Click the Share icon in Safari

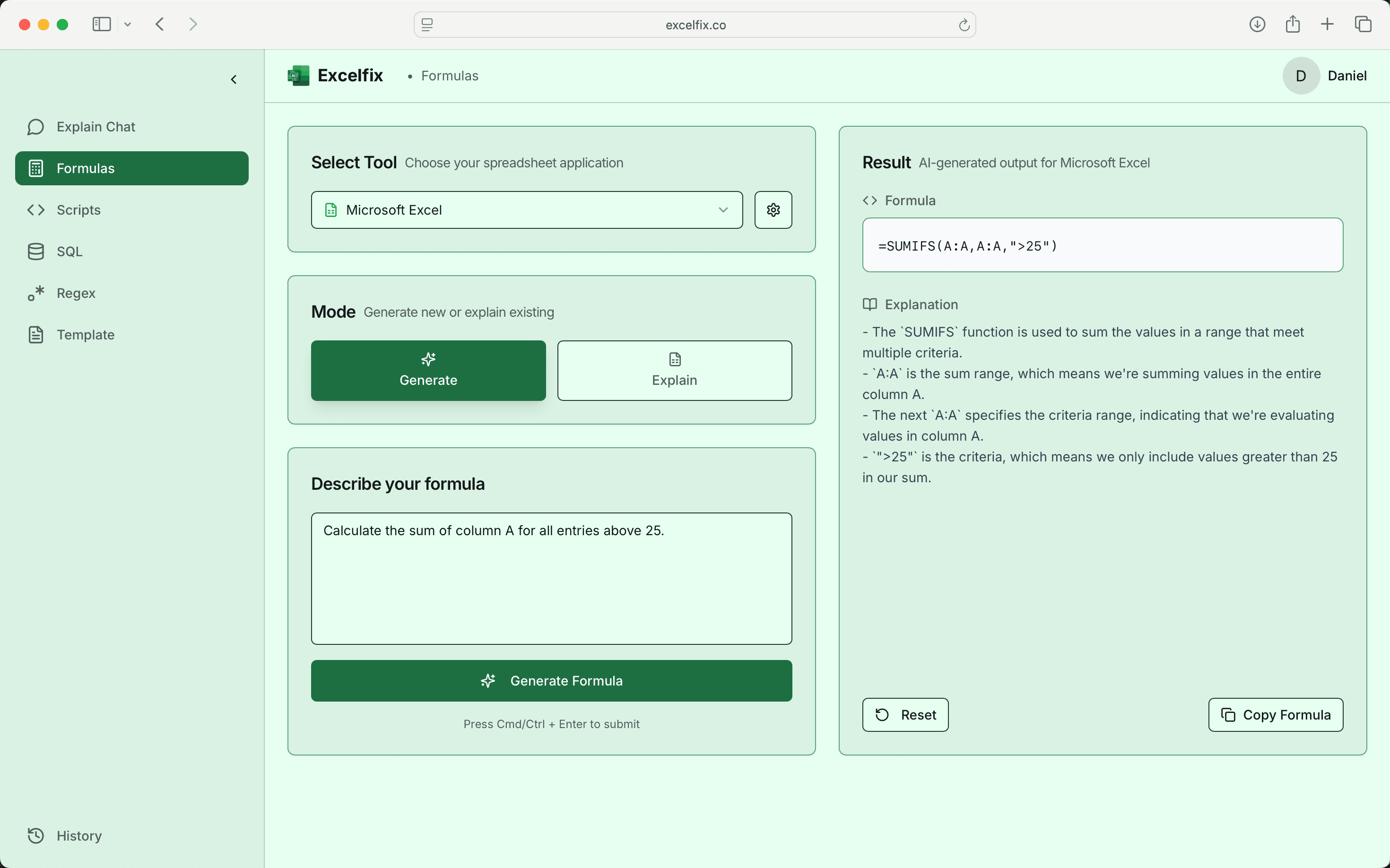(1293, 25)
